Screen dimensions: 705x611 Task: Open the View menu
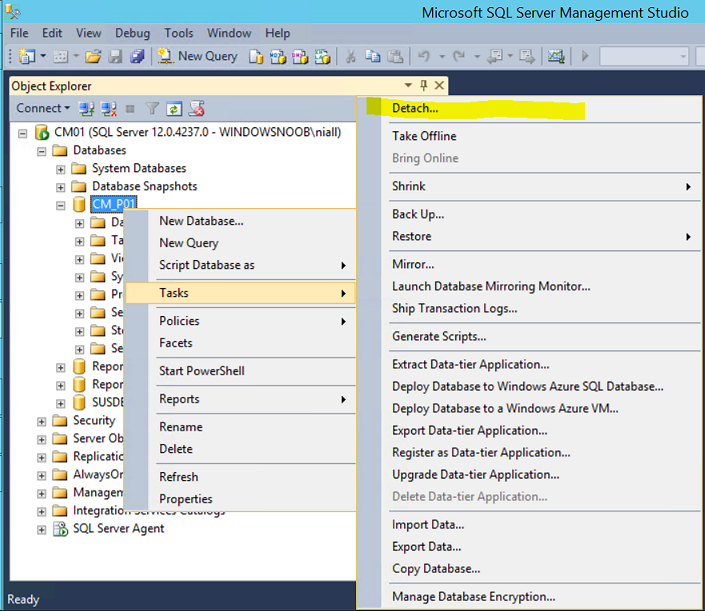(x=89, y=33)
